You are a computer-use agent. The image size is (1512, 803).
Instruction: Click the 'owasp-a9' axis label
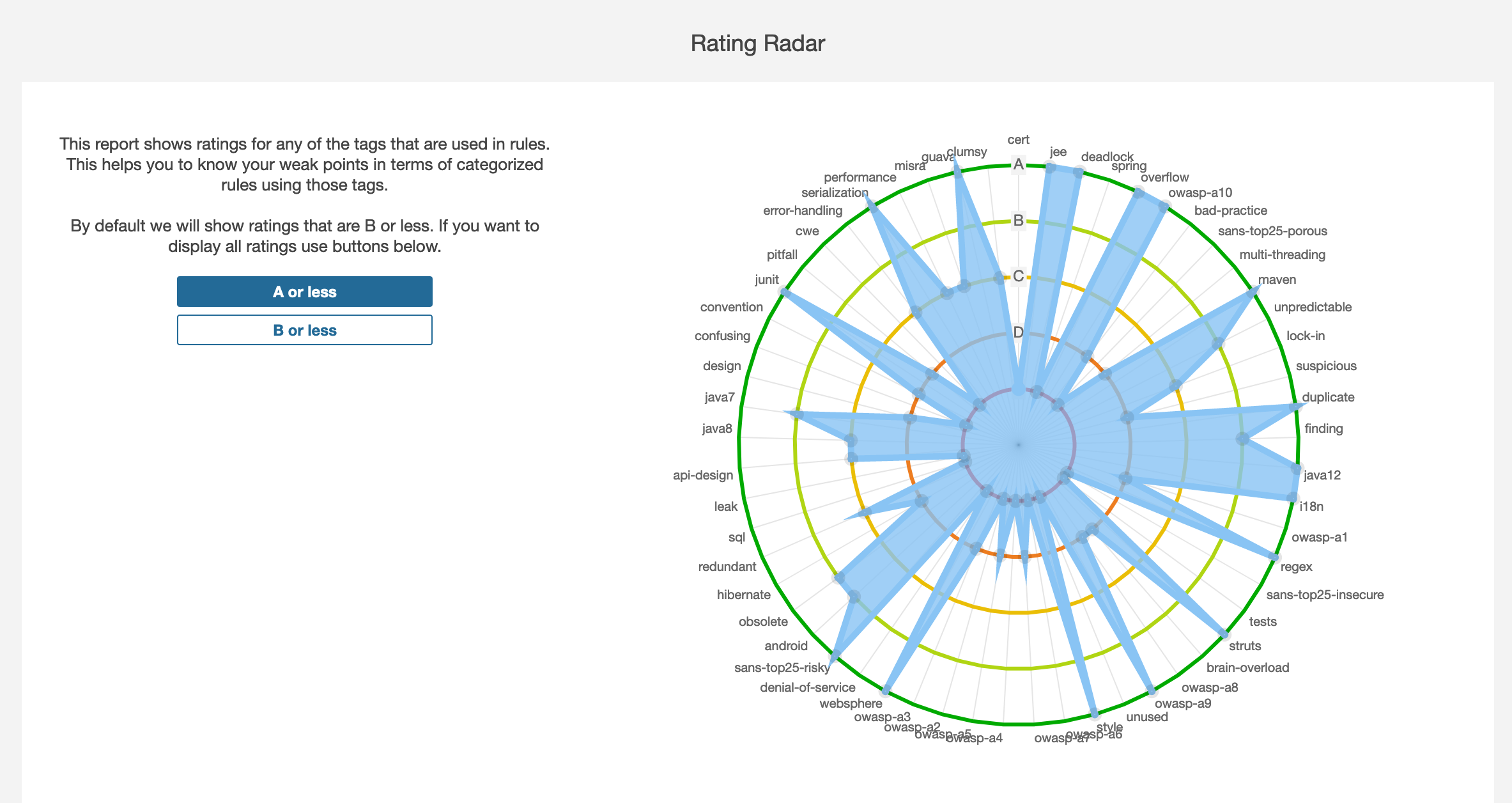pyautogui.click(x=1183, y=703)
